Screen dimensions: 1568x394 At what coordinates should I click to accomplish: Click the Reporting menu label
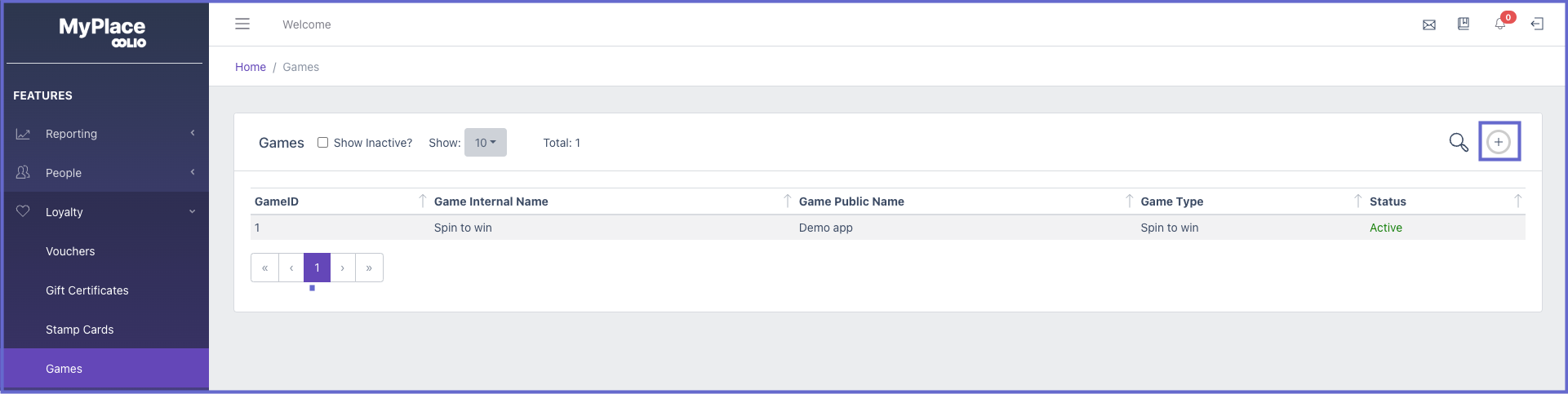point(71,134)
